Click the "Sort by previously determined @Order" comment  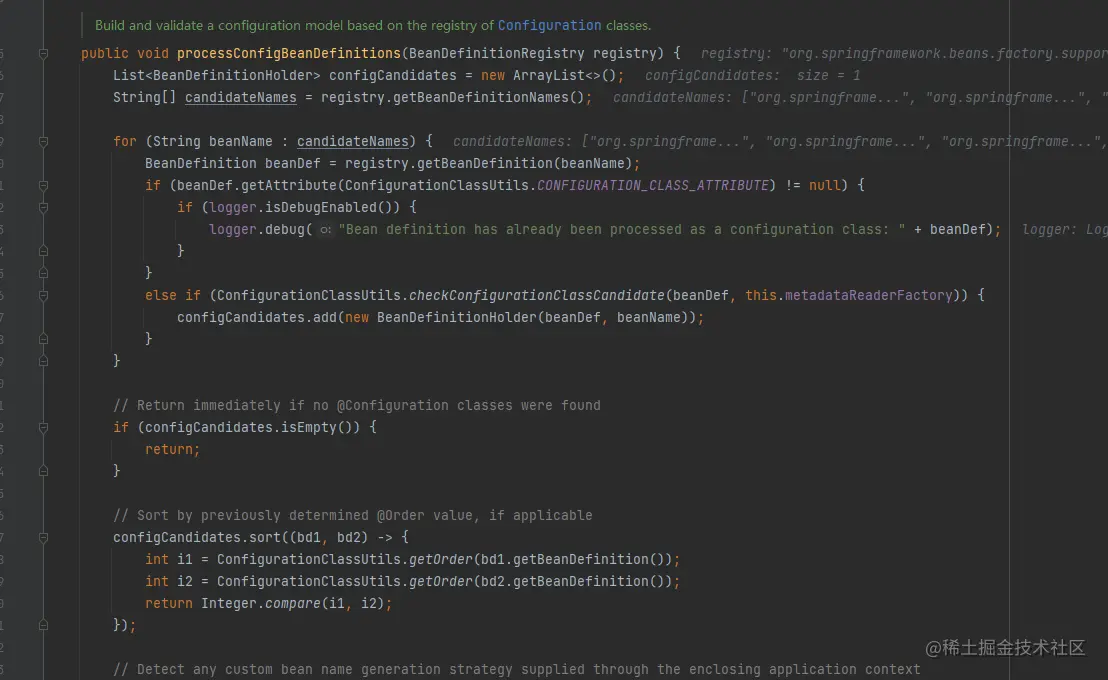point(353,515)
